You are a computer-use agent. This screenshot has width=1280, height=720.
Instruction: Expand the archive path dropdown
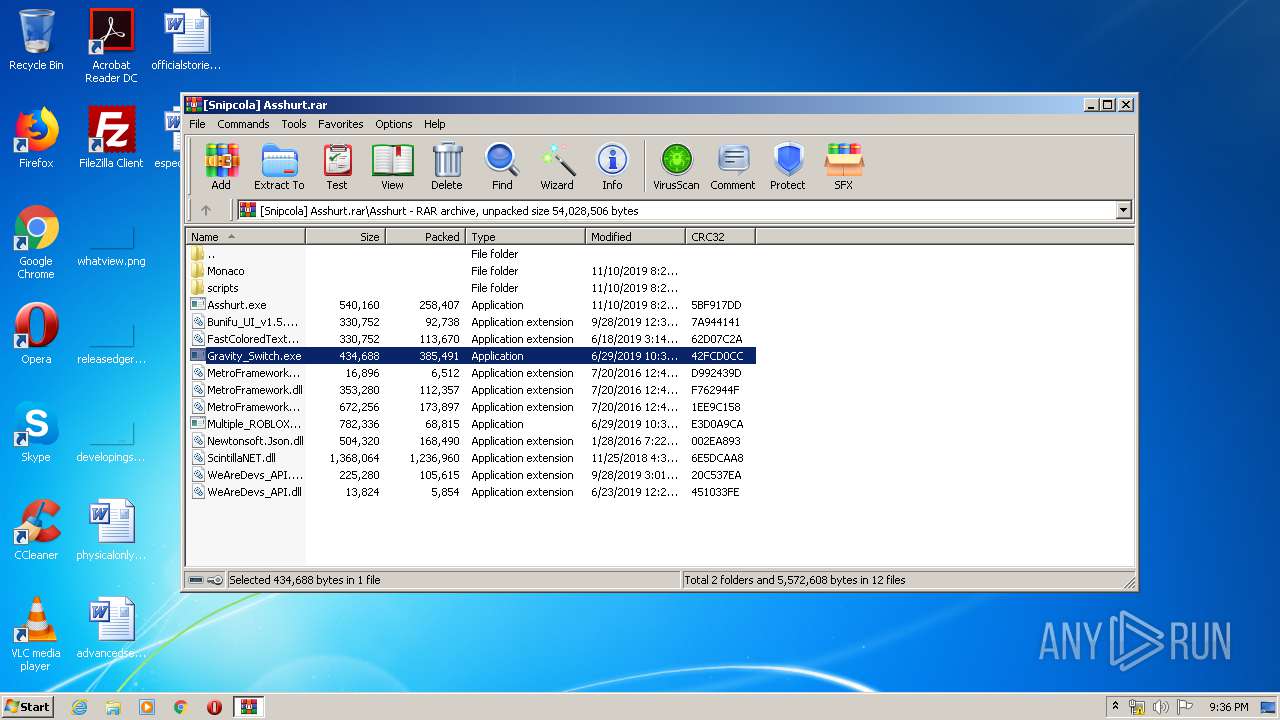(1123, 210)
